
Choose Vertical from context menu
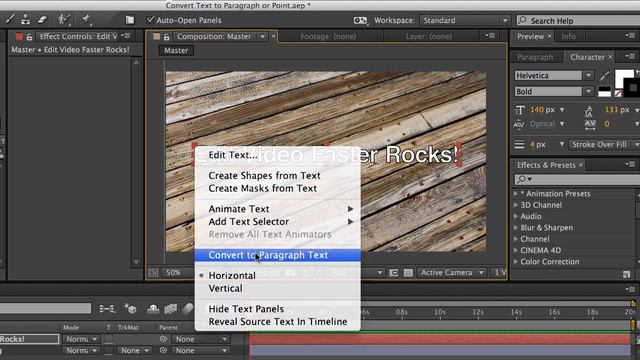[x=278, y=288]
